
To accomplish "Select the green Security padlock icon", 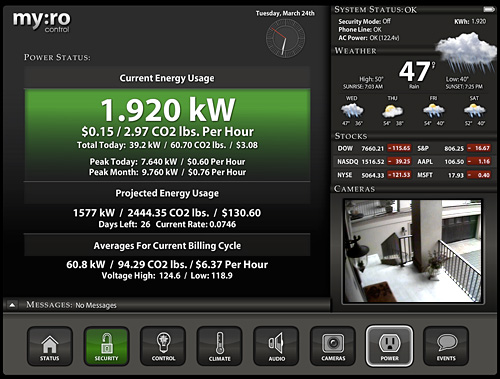I will 106,346.
